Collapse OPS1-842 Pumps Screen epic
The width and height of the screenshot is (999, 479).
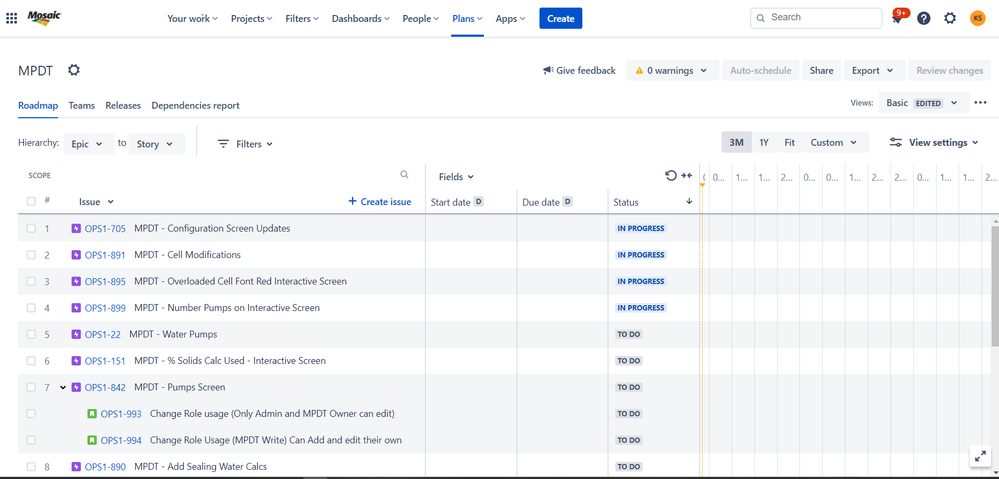62,387
